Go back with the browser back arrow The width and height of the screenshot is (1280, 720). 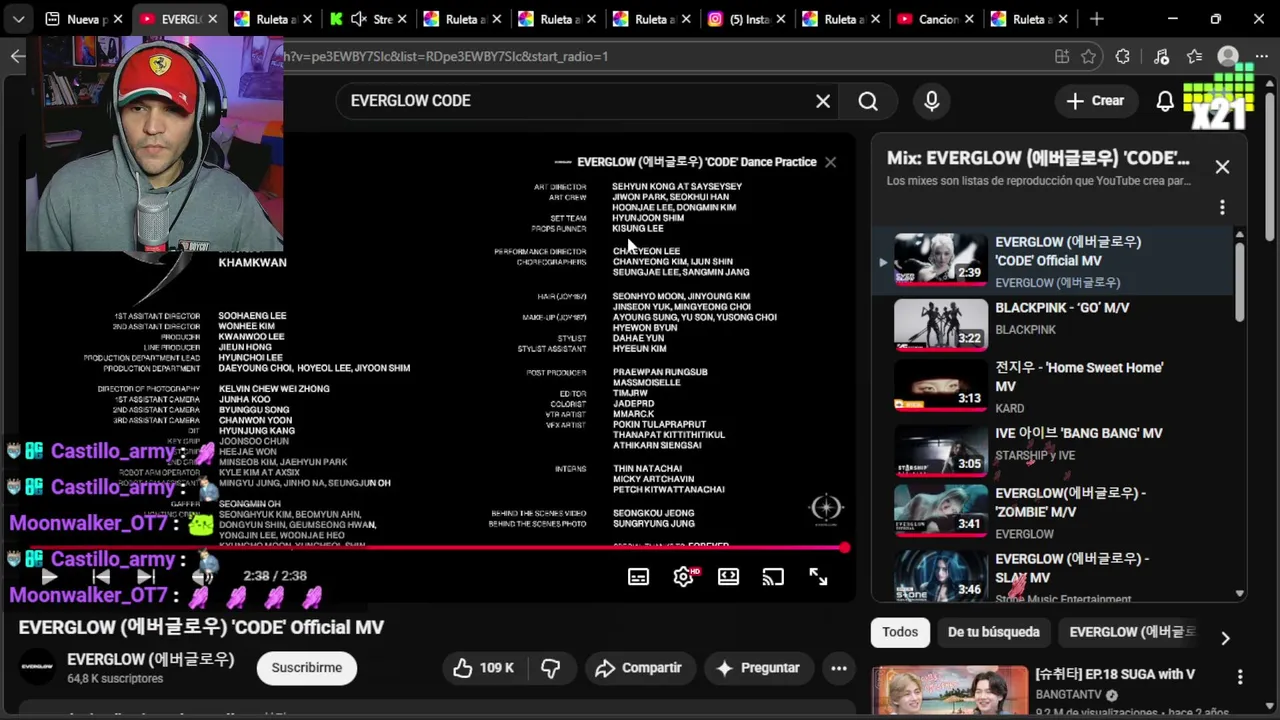click(17, 56)
